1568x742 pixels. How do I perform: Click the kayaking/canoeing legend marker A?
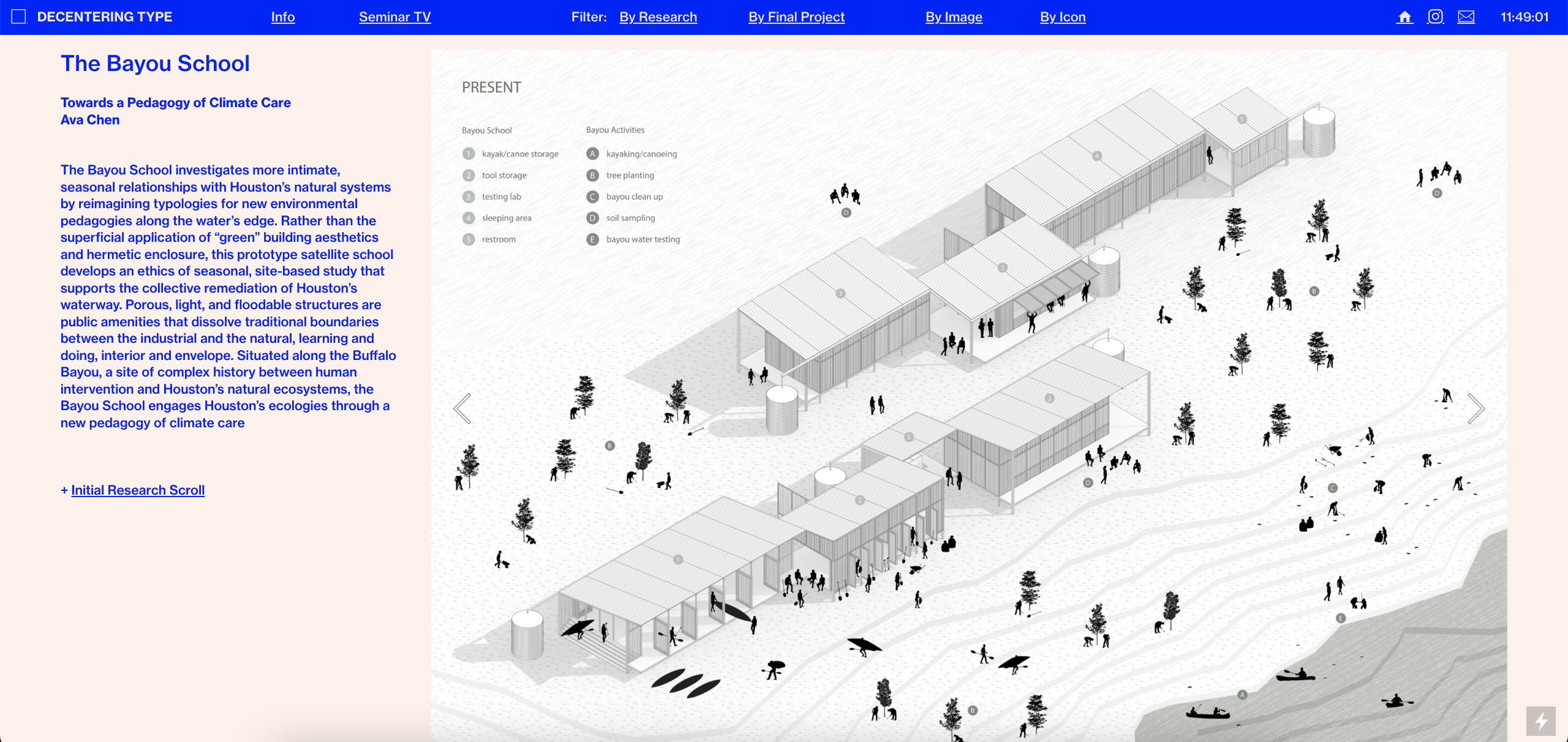point(592,154)
